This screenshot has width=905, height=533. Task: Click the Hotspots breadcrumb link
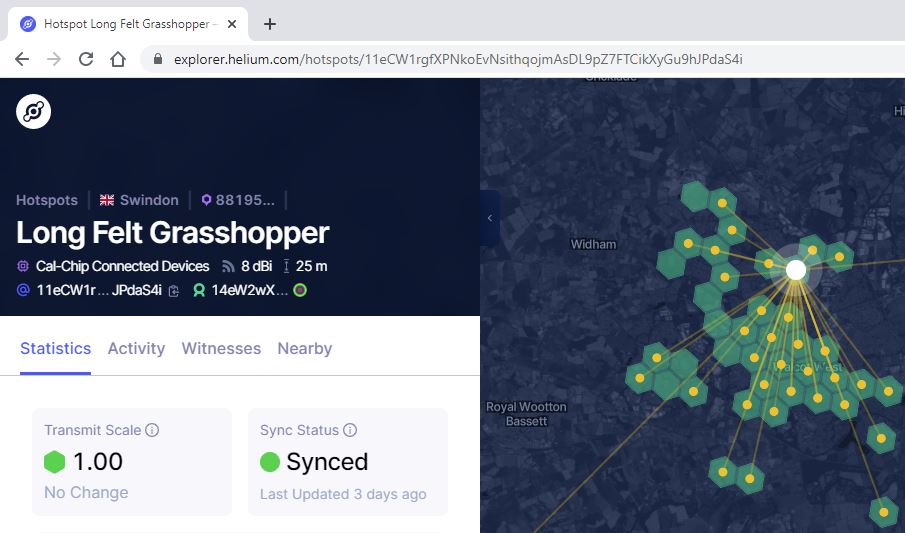[47, 200]
